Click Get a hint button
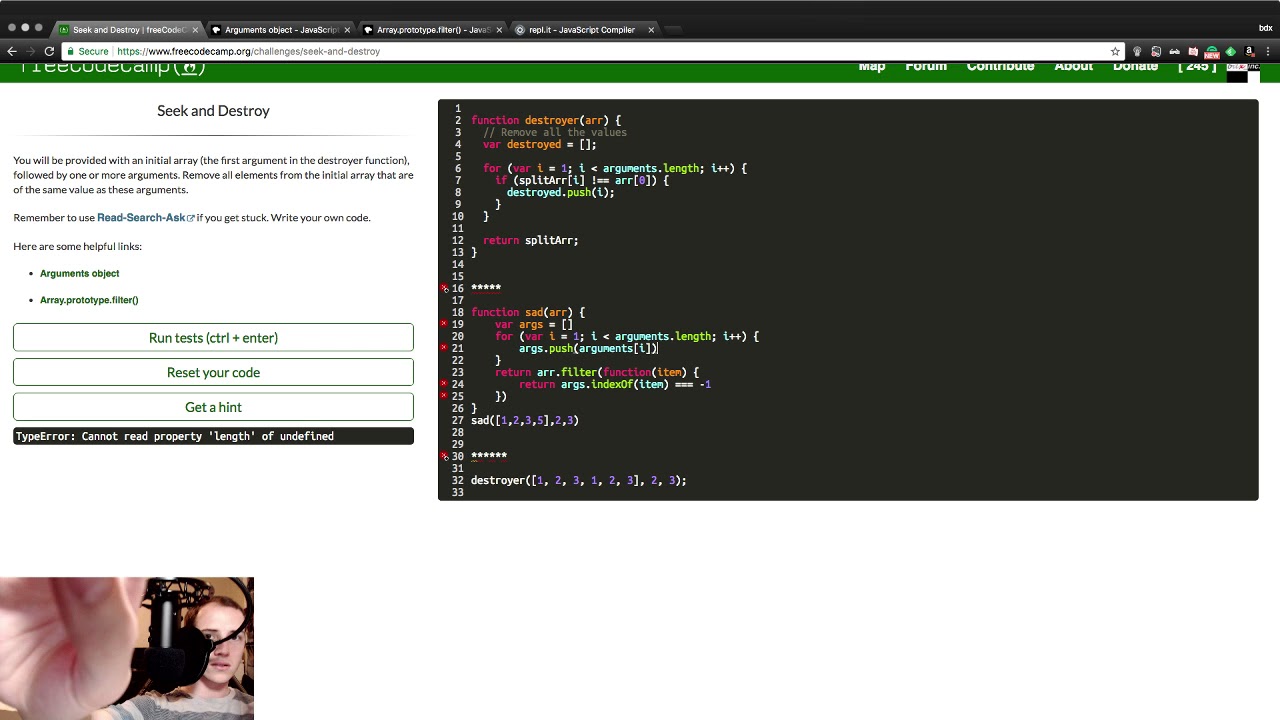Image resolution: width=1280 pixels, height=720 pixels. click(x=213, y=407)
